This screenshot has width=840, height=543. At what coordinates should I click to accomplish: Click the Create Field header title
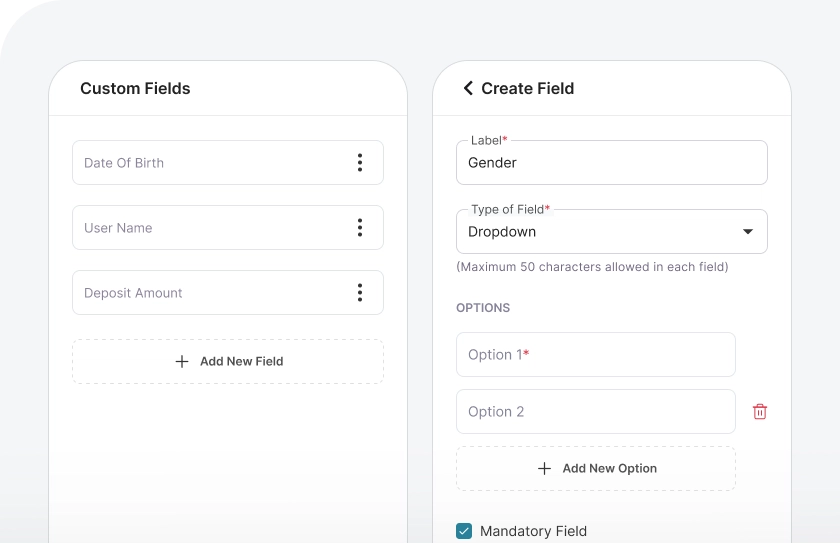point(527,88)
